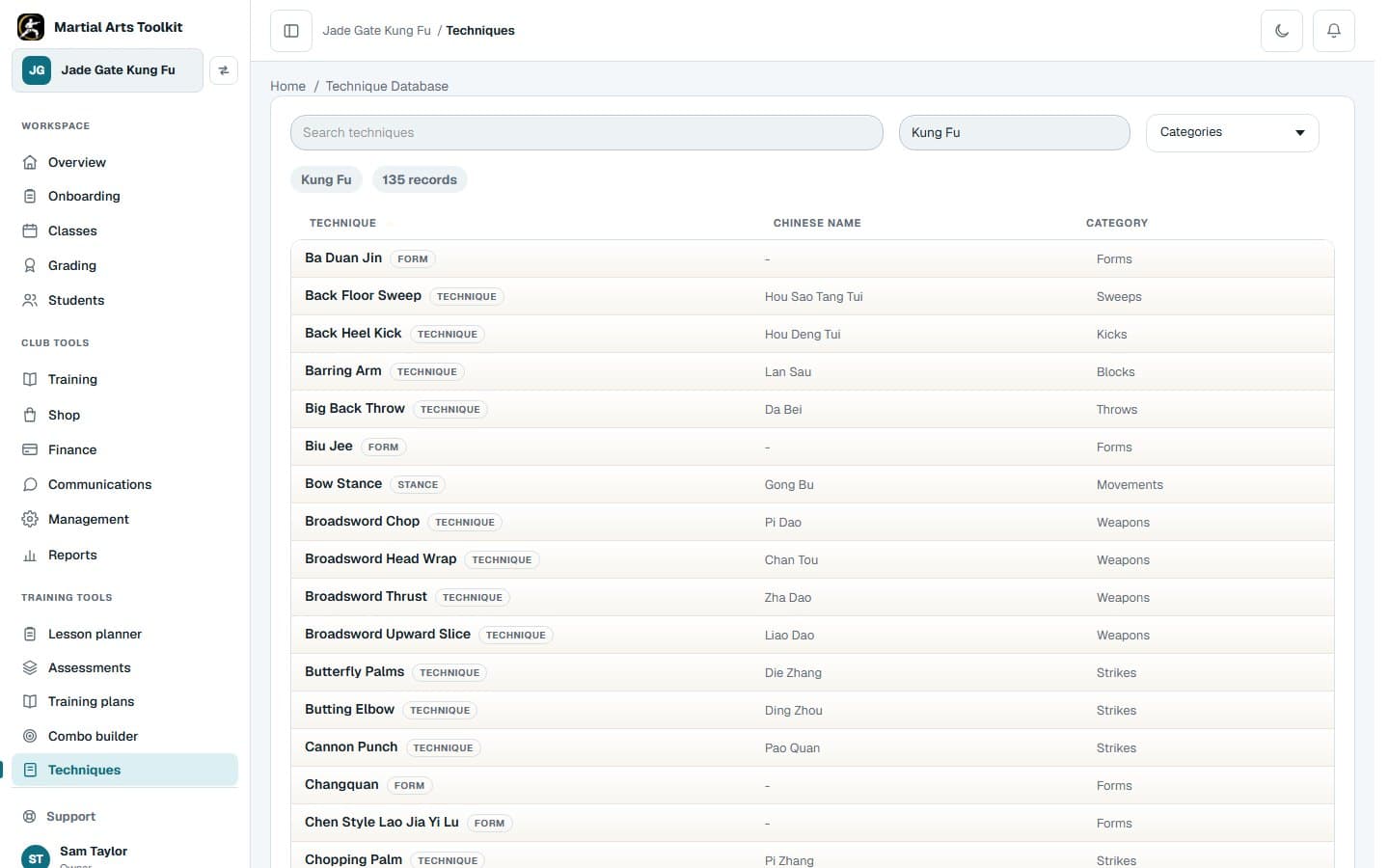
Task: Click the JG club avatar badge
Action: point(37,70)
